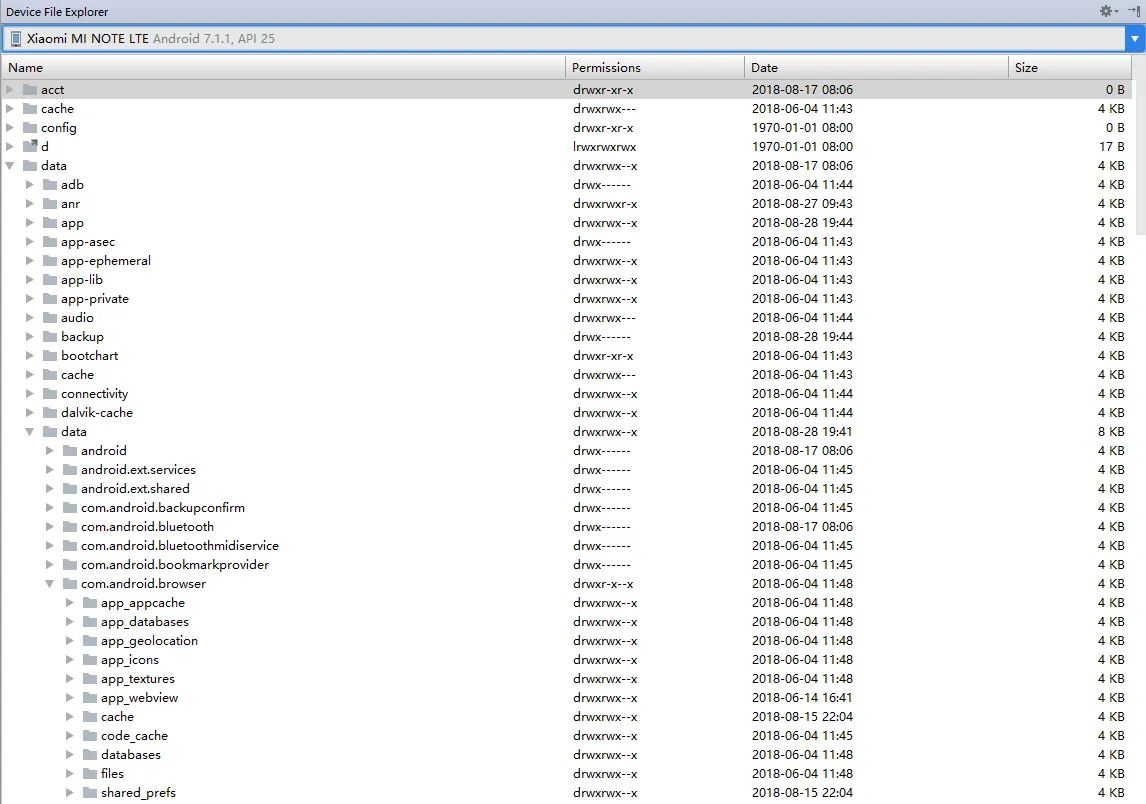
Task: Sort by the Name column header
Action: (x=284, y=67)
